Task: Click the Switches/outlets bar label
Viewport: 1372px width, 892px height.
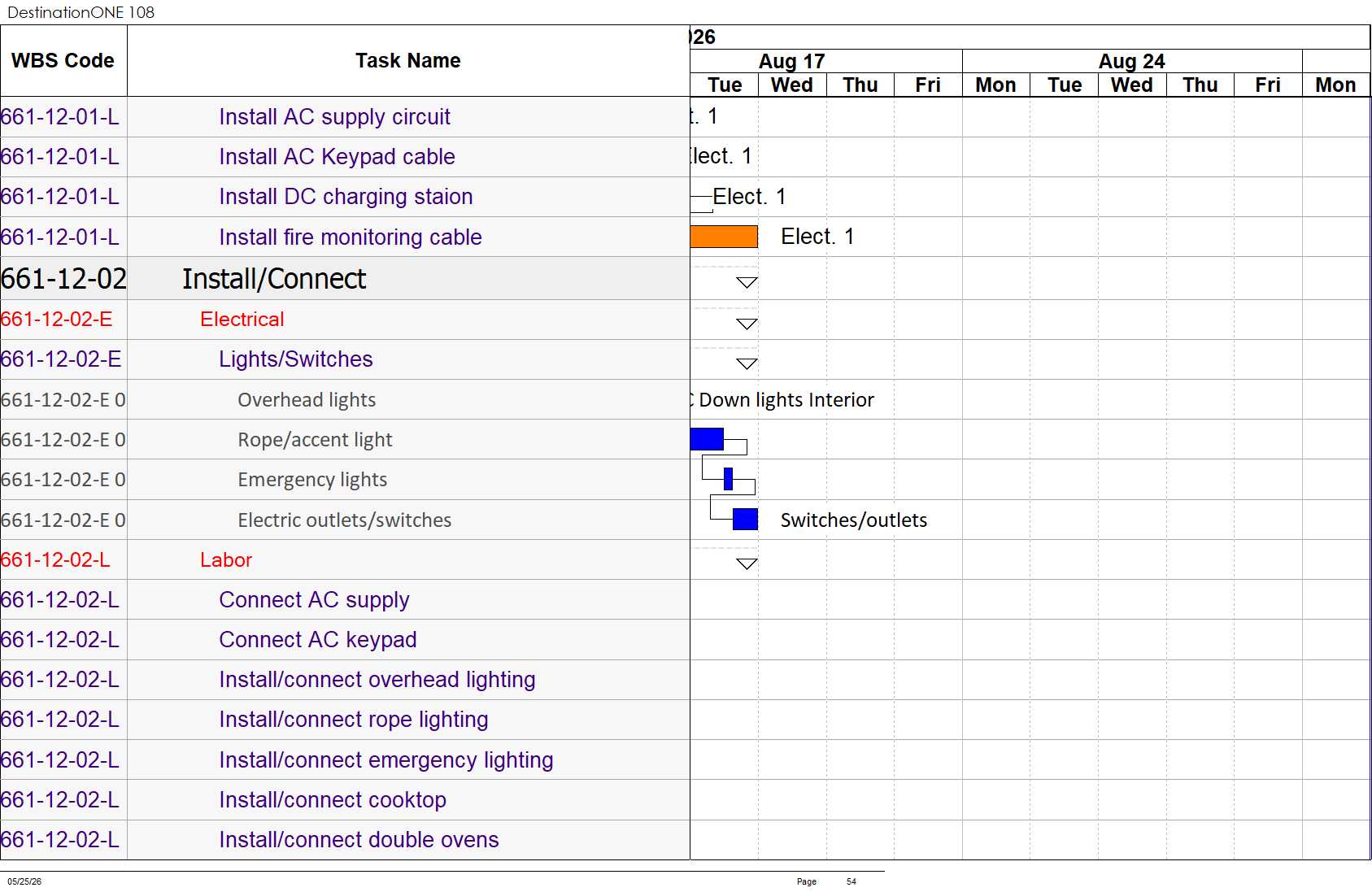Action: point(854,520)
